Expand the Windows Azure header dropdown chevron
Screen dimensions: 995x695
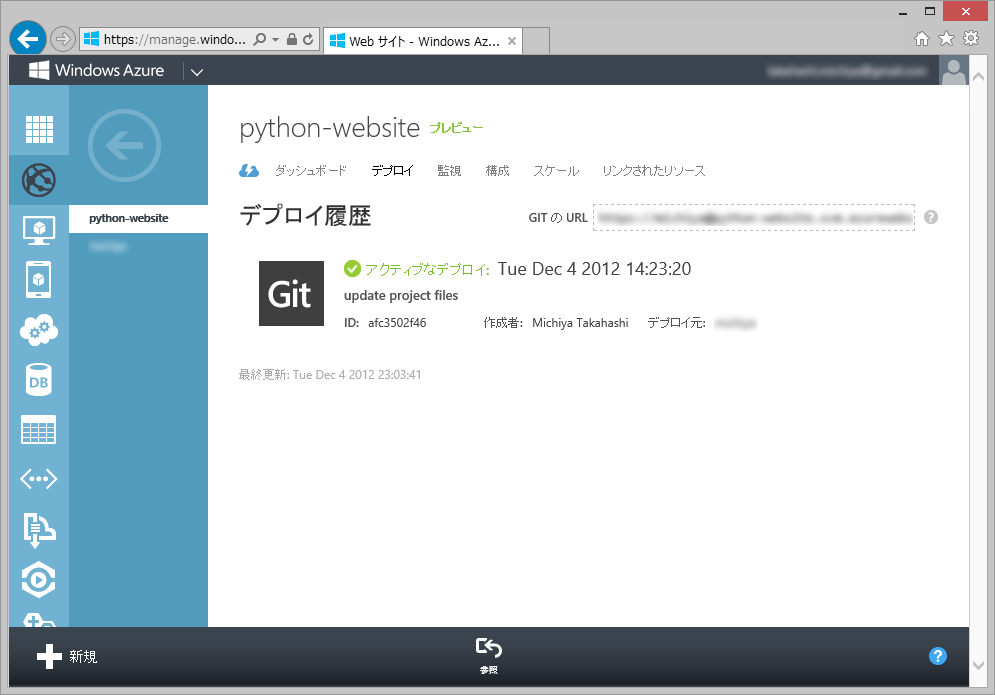197,72
